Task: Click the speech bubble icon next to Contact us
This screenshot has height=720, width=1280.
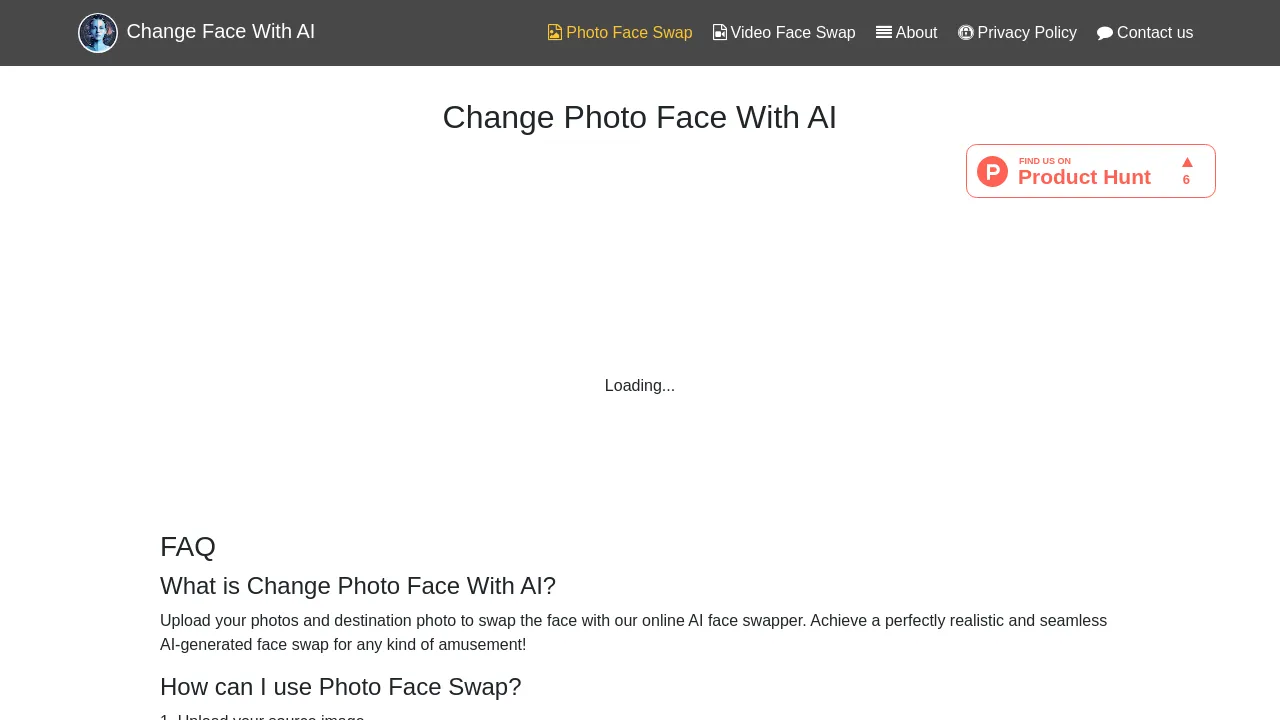Action: tap(1106, 32)
